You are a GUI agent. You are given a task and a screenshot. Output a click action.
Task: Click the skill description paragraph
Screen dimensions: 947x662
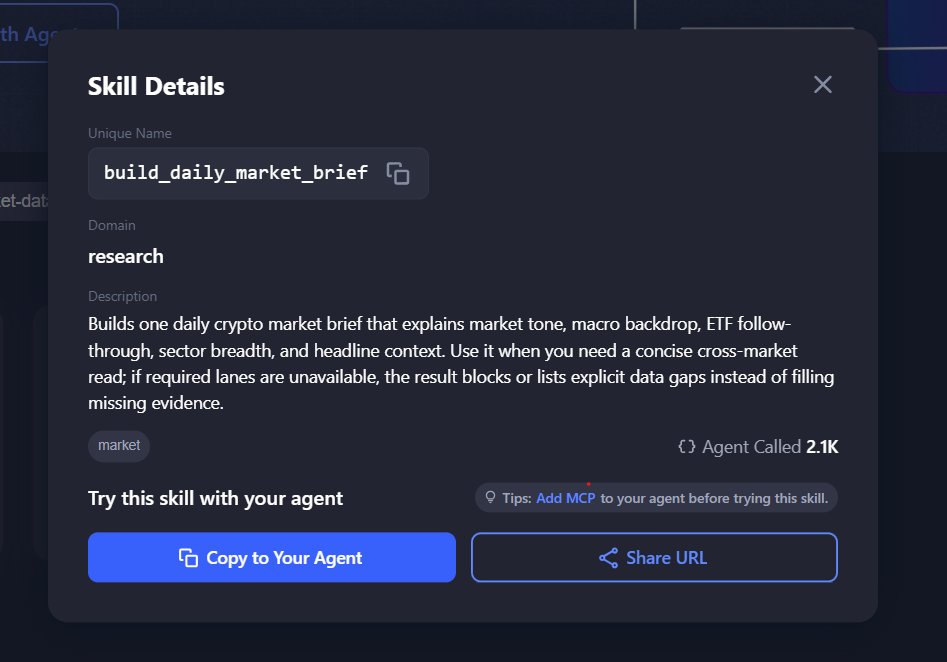(x=461, y=363)
